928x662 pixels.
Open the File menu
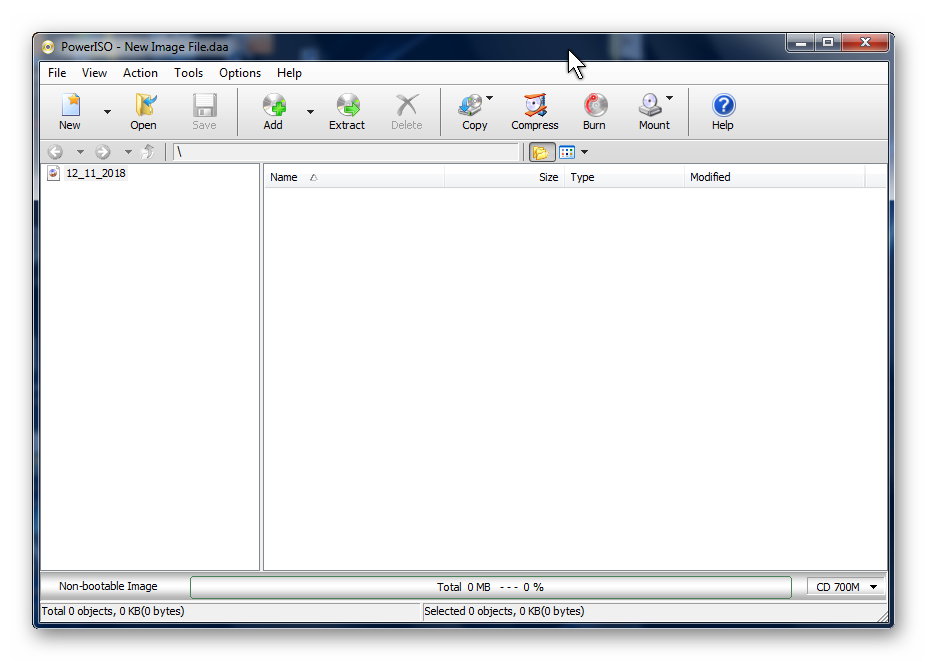57,73
